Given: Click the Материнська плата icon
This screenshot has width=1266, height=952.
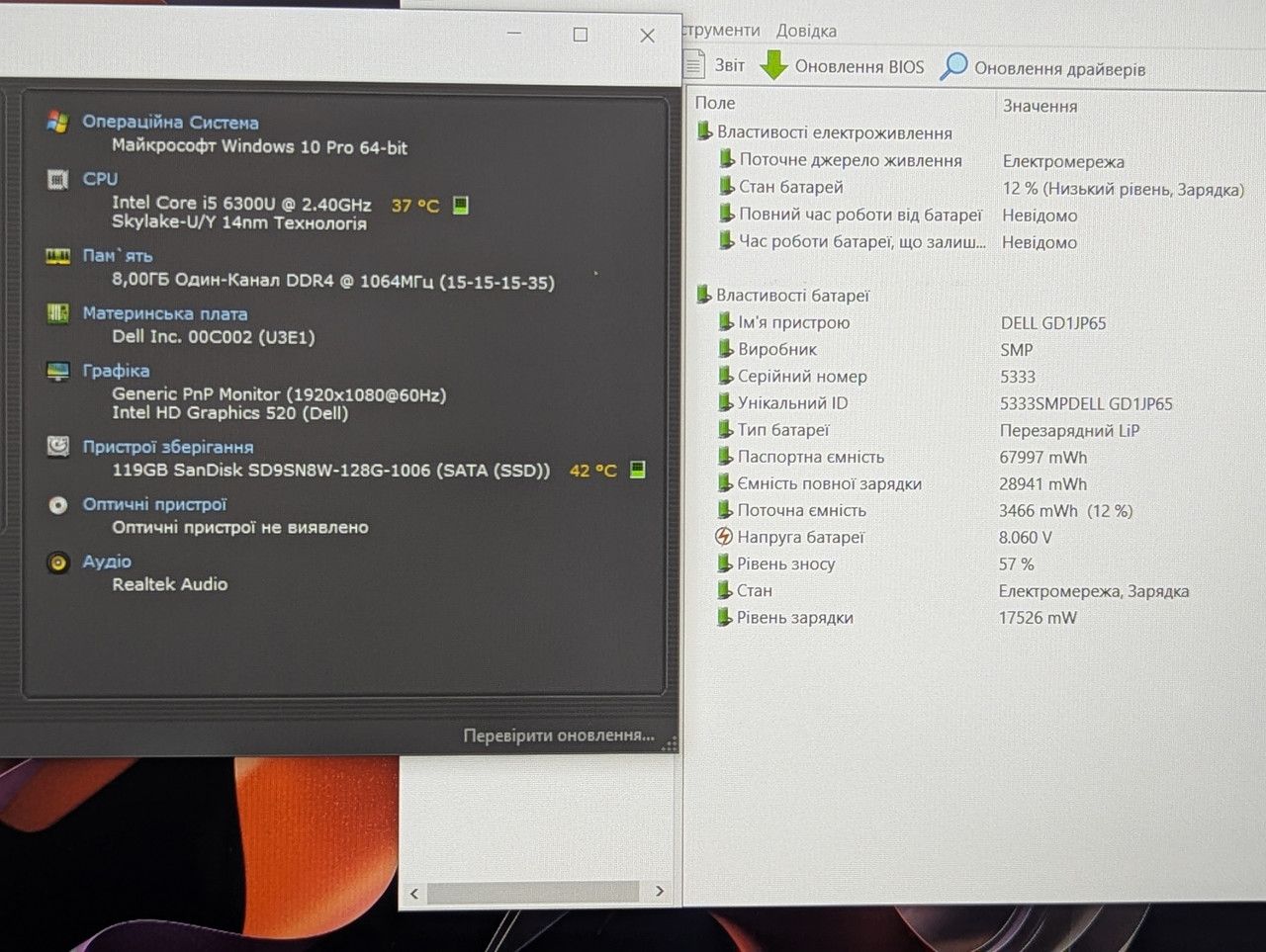Looking at the screenshot, I should [57, 313].
